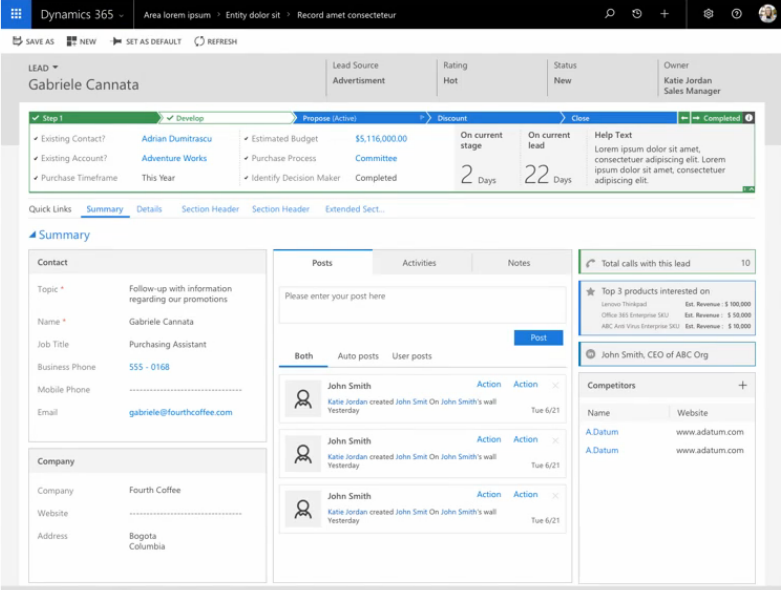This screenshot has width=781, height=590.
Task: Switch to the Activities tab
Action: [419, 263]
